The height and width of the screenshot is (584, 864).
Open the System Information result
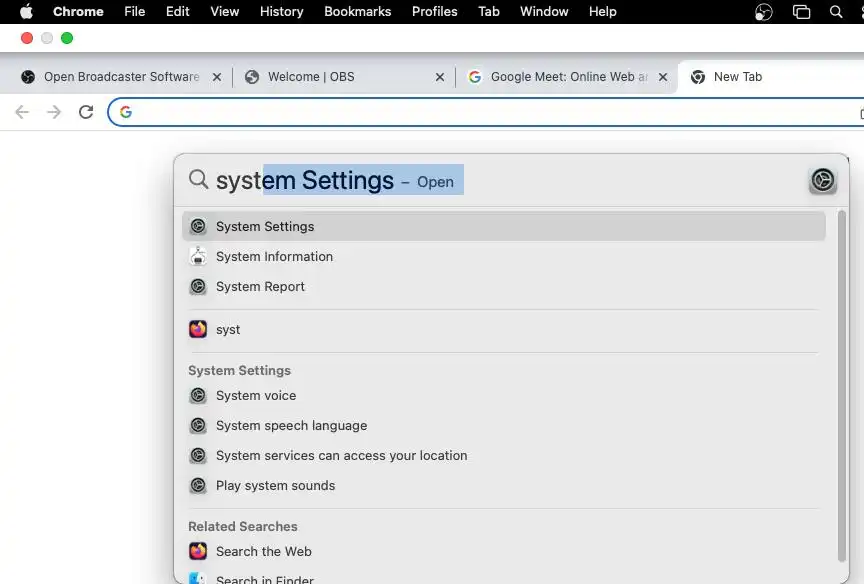[504, 257]
